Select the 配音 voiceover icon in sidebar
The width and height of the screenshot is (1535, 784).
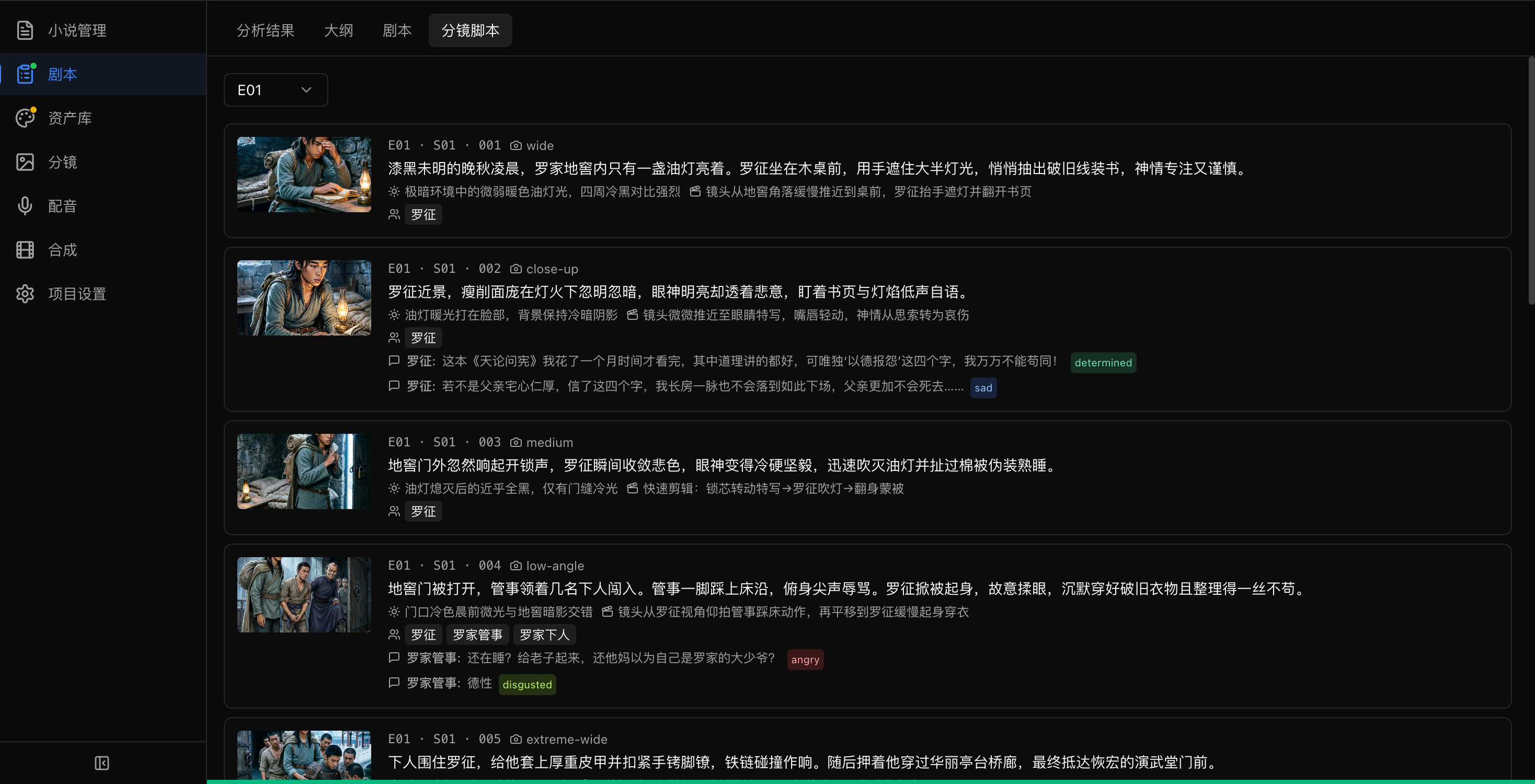click(25, 205)
